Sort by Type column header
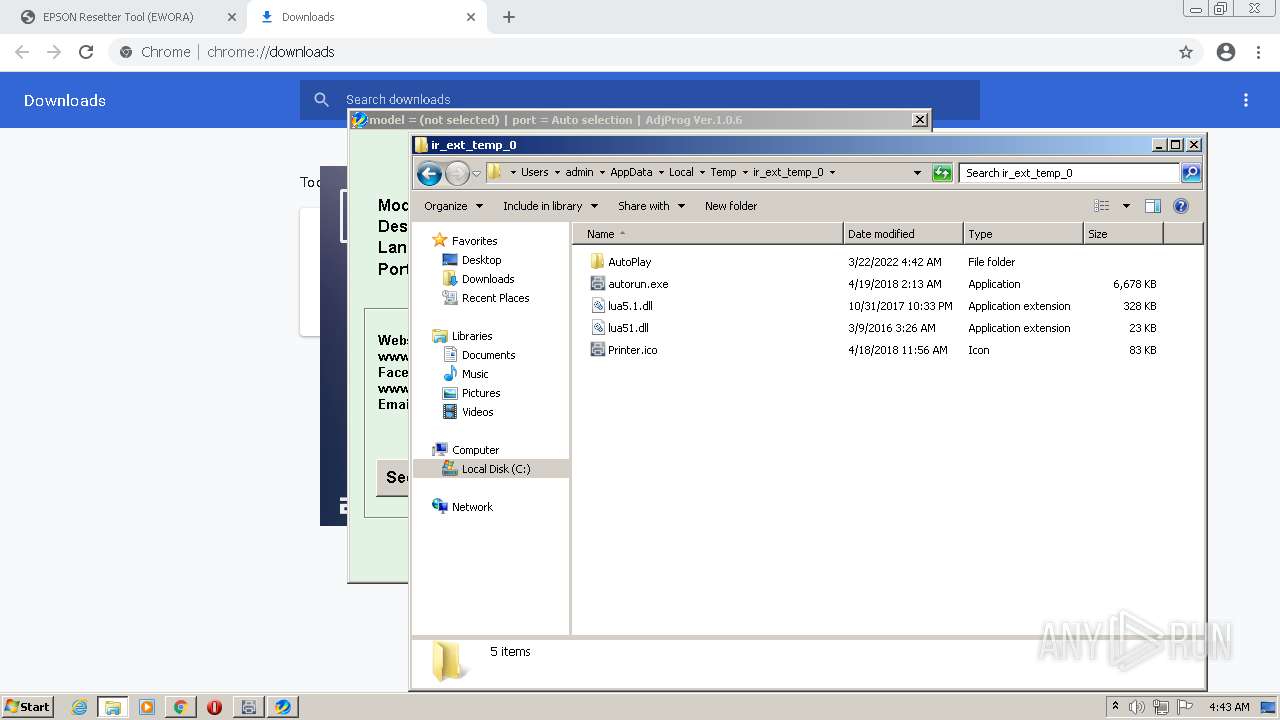Viewport: 1280px width, 720px height. [1023, 234]
